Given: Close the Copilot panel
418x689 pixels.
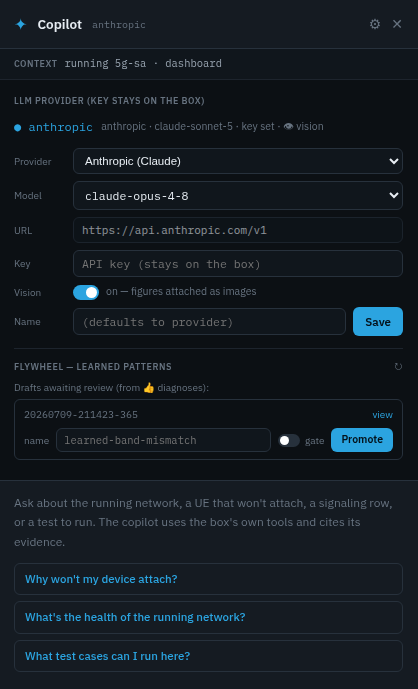Looking at the screenshot, I should [397, 24].
